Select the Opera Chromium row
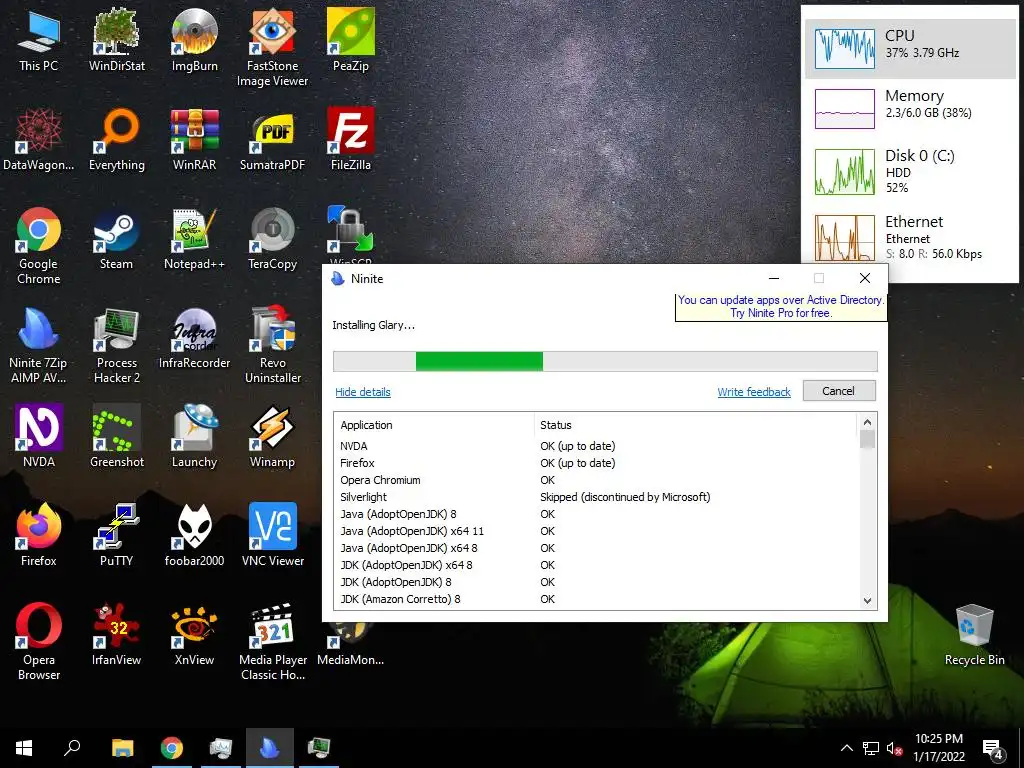Screen dimensions: 1024x768 [x=597, y=480]
